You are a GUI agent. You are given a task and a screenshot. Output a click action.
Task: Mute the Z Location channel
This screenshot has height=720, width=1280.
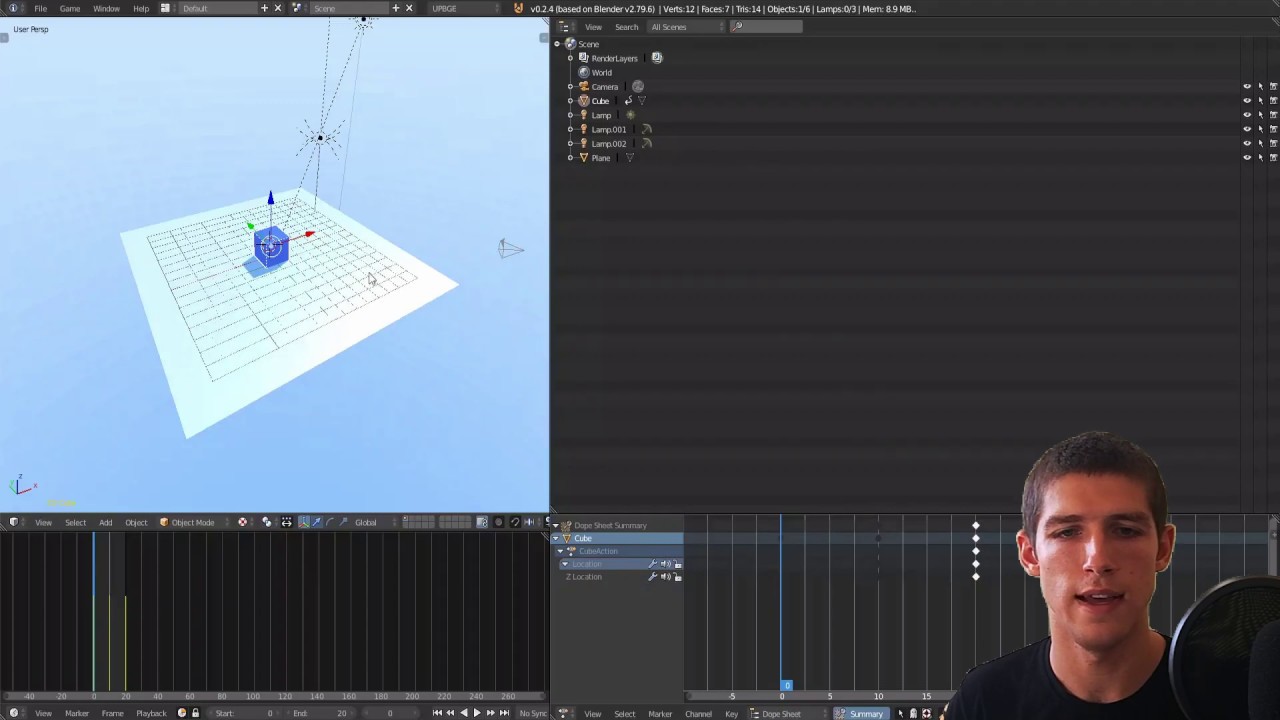coord(666,577)
